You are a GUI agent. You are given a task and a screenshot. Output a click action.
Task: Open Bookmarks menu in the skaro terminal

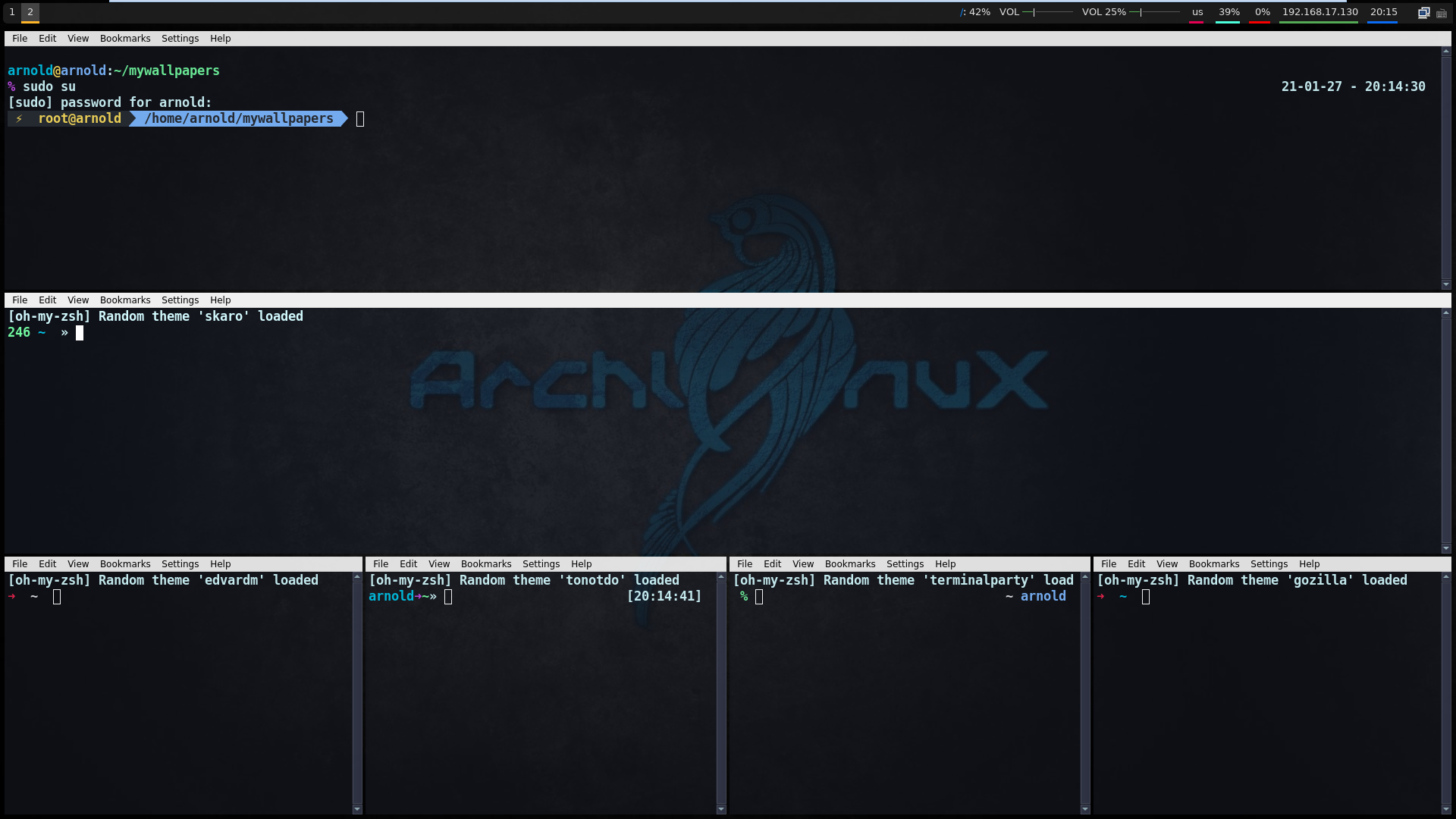tap(125, 300)
